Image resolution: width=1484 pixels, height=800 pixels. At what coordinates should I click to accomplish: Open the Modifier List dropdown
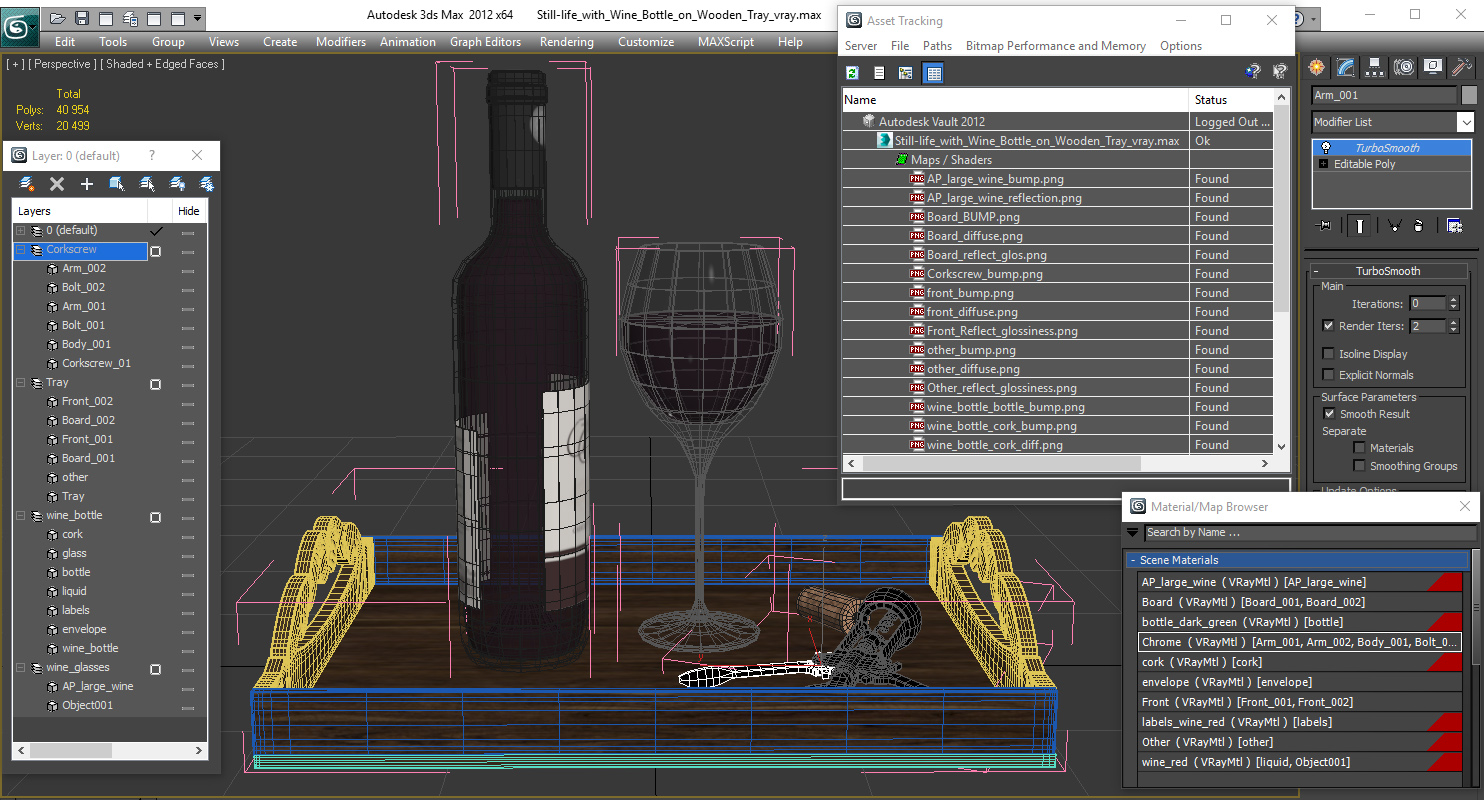[x=1465, y=122]
